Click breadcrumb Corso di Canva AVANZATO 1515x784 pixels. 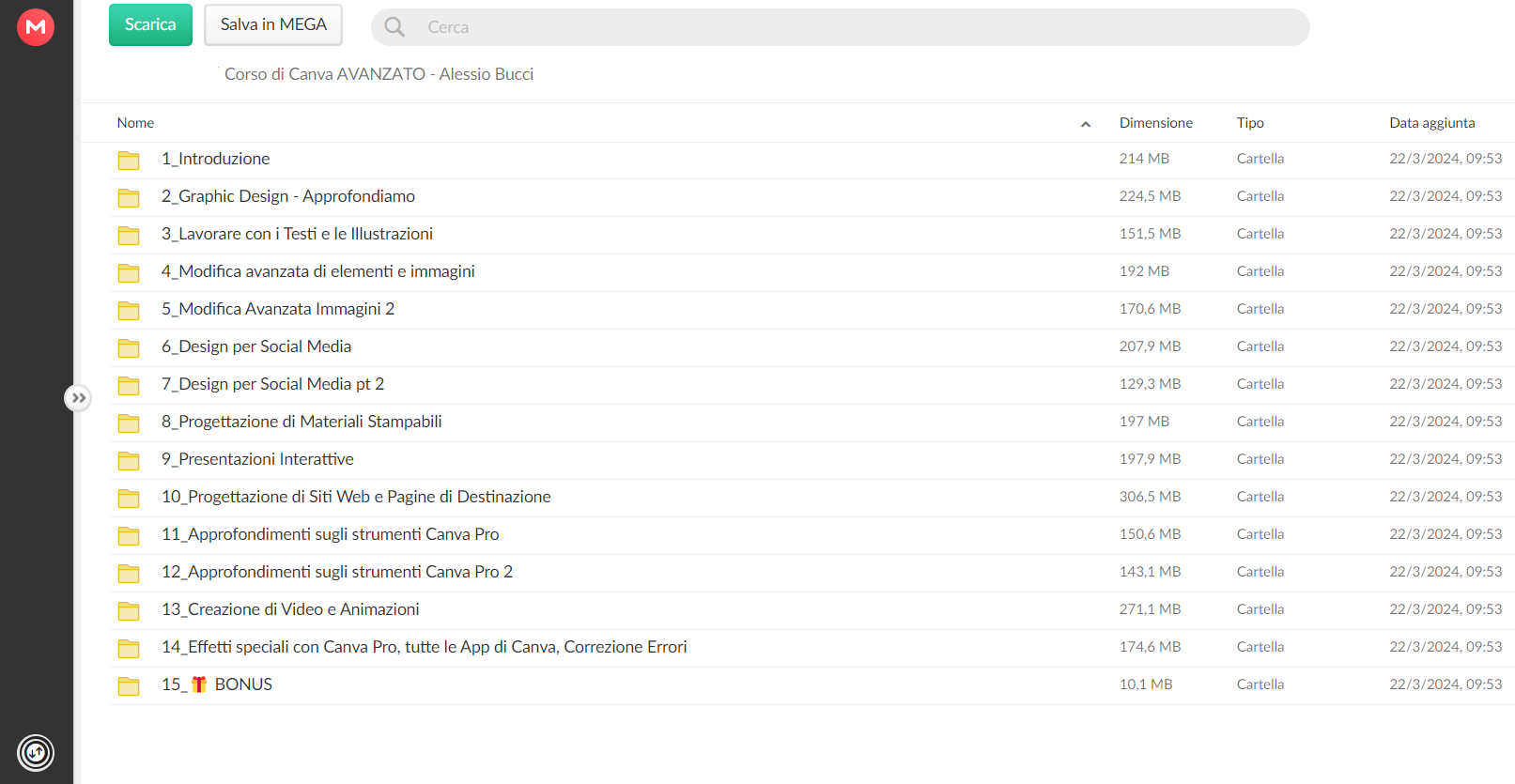click(379, 74)
